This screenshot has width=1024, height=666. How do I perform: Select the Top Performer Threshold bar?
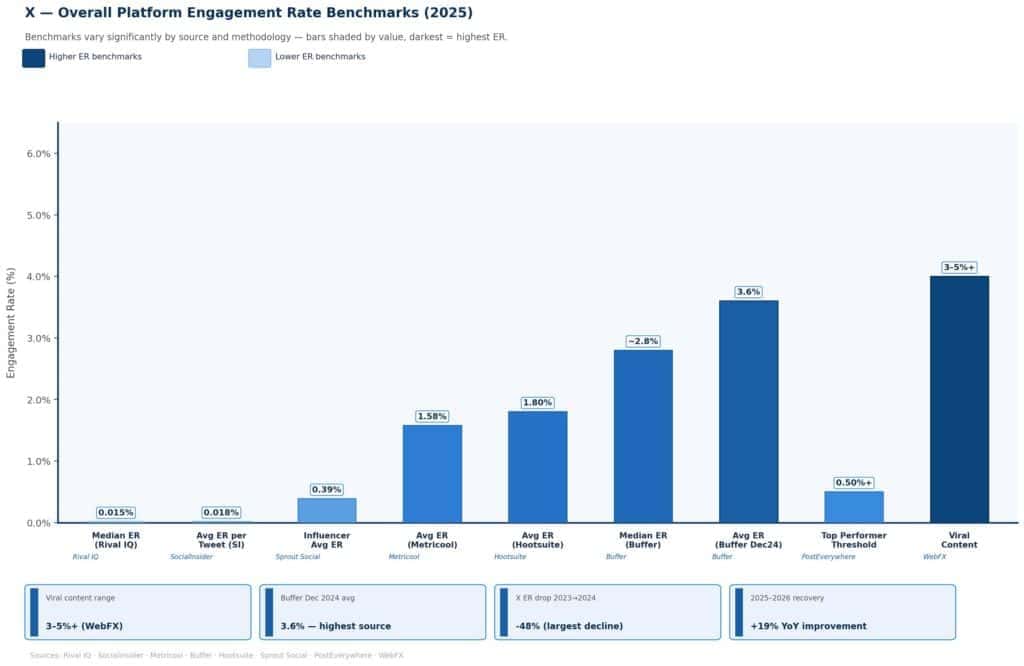pos(854,507)
